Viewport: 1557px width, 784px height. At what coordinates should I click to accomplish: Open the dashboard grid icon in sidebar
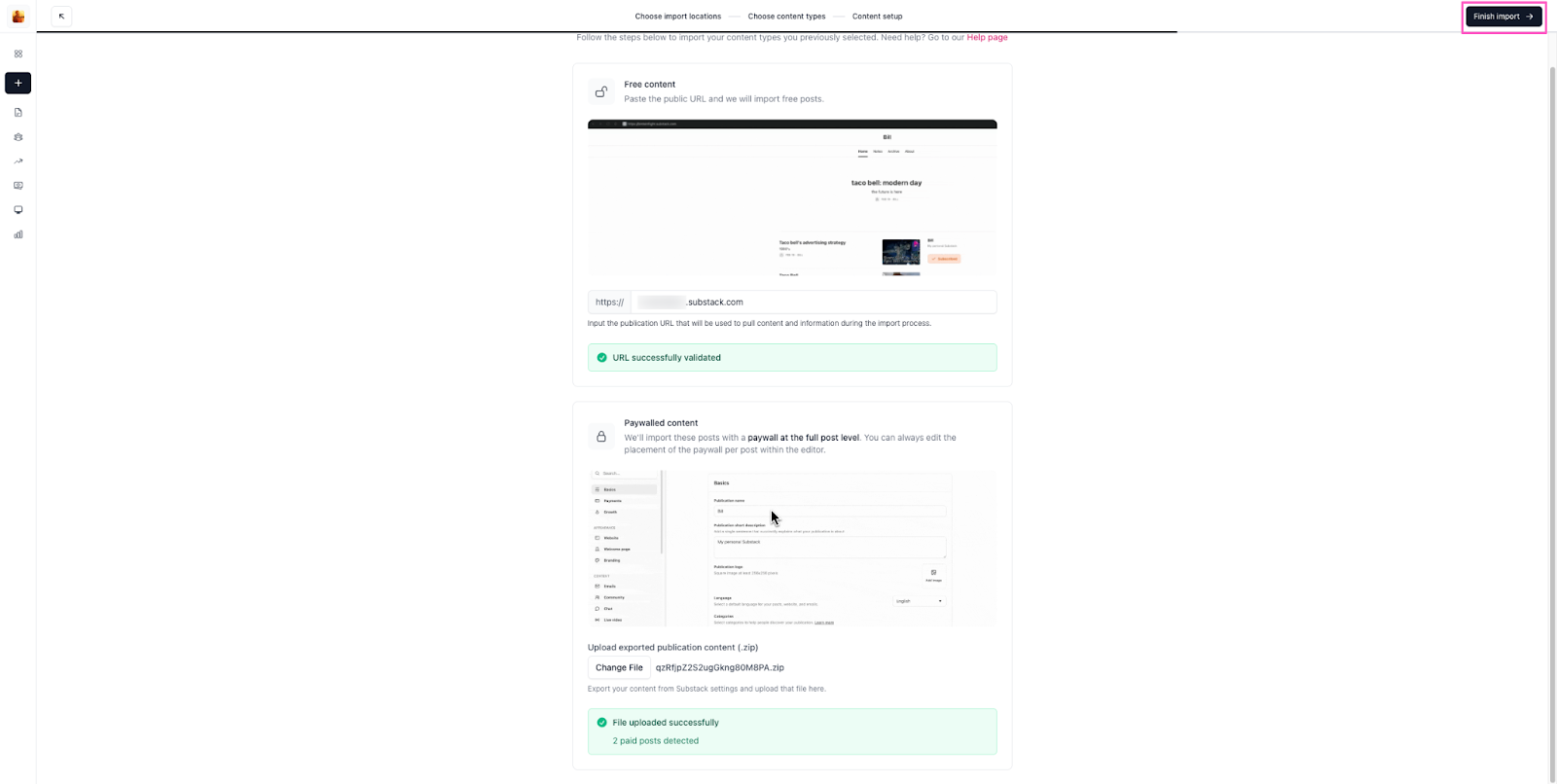18,54
